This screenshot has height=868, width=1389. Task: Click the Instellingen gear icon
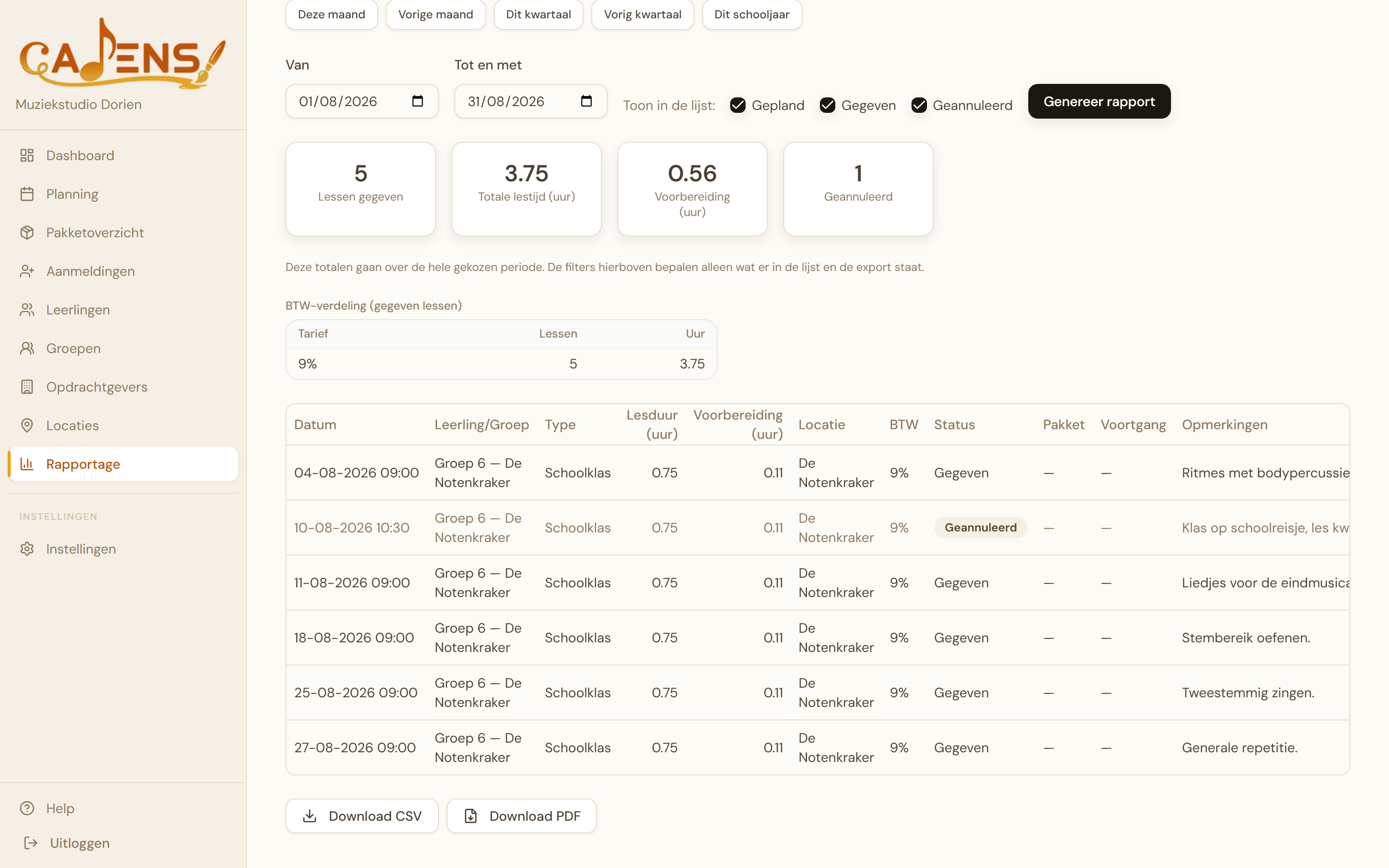point(27,549)
